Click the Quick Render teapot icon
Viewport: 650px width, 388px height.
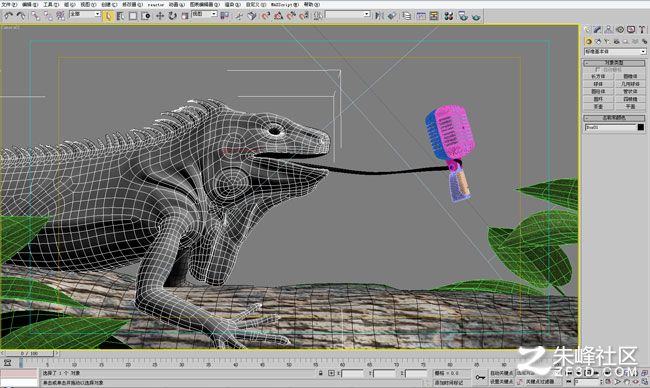pos(476,16)
